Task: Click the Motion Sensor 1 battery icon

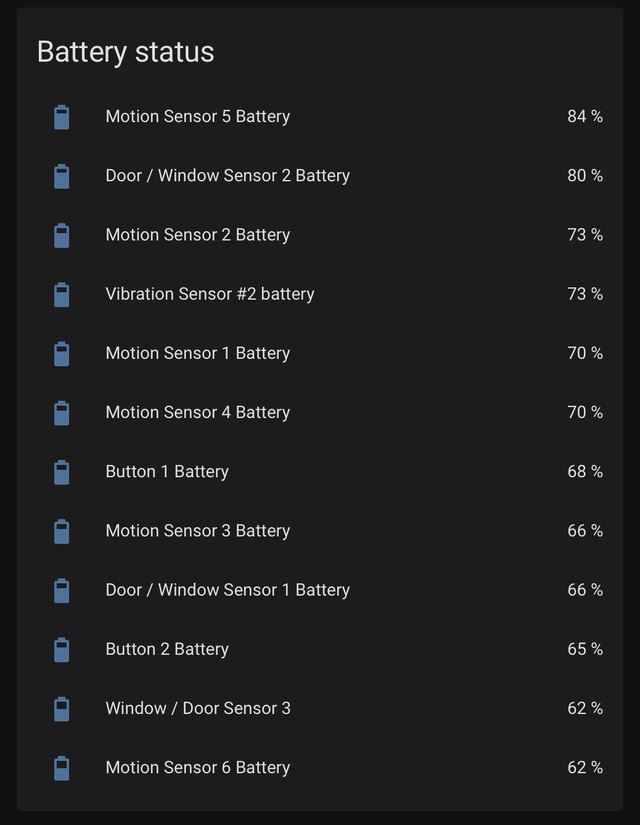Action: [61, 353]
